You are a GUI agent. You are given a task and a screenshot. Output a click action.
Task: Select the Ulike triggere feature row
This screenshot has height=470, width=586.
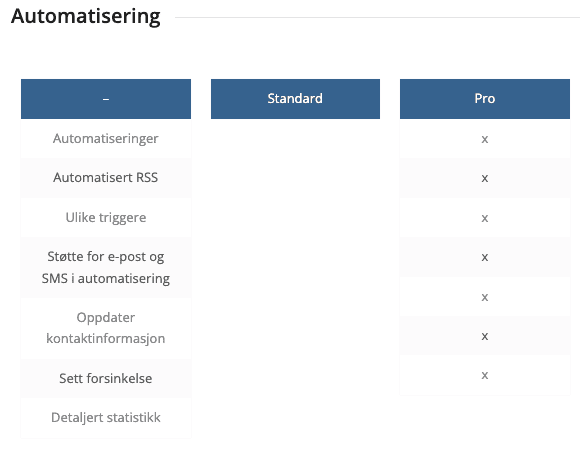(106, 217)
